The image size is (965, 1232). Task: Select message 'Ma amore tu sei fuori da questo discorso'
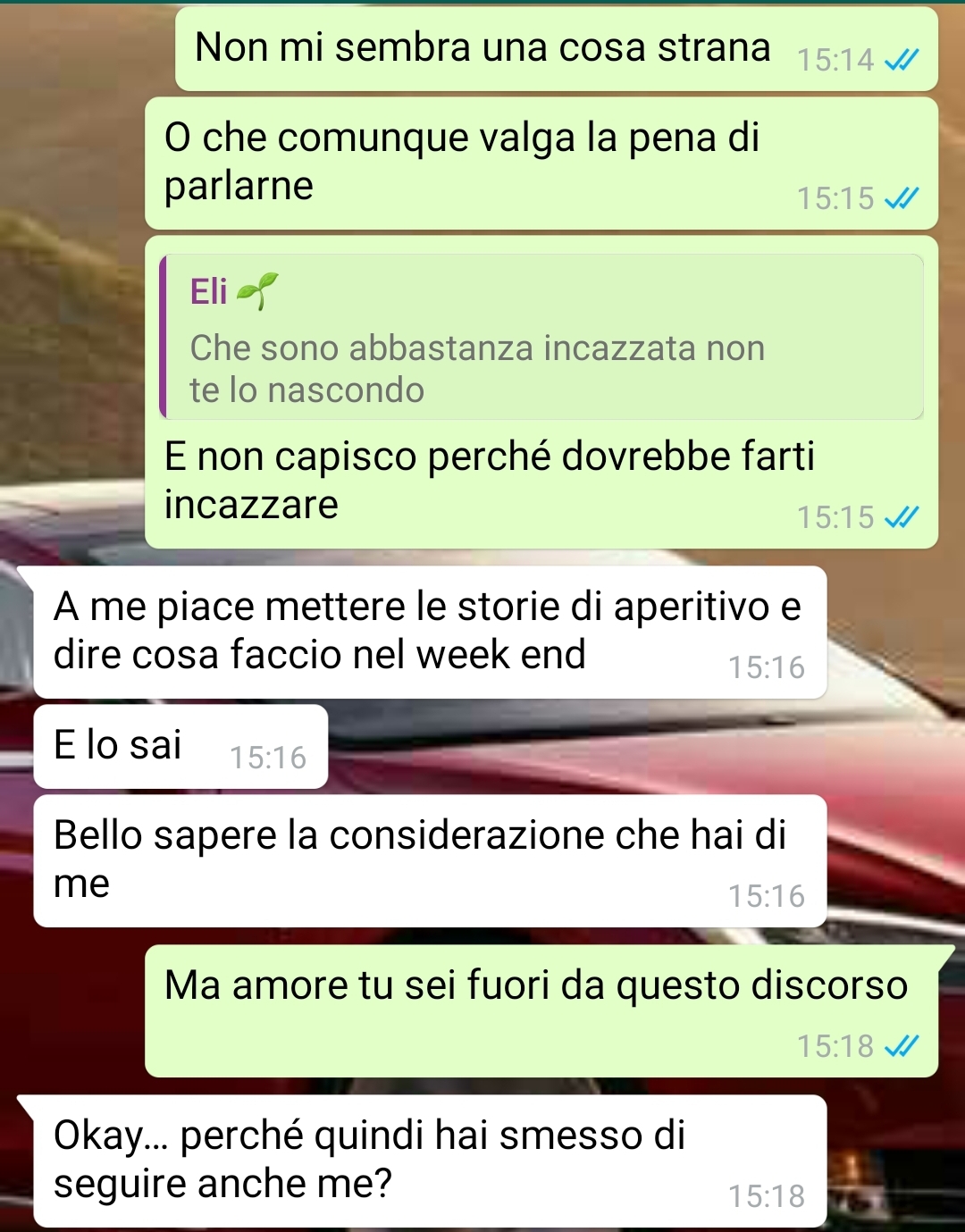(x=541, y=1011)
